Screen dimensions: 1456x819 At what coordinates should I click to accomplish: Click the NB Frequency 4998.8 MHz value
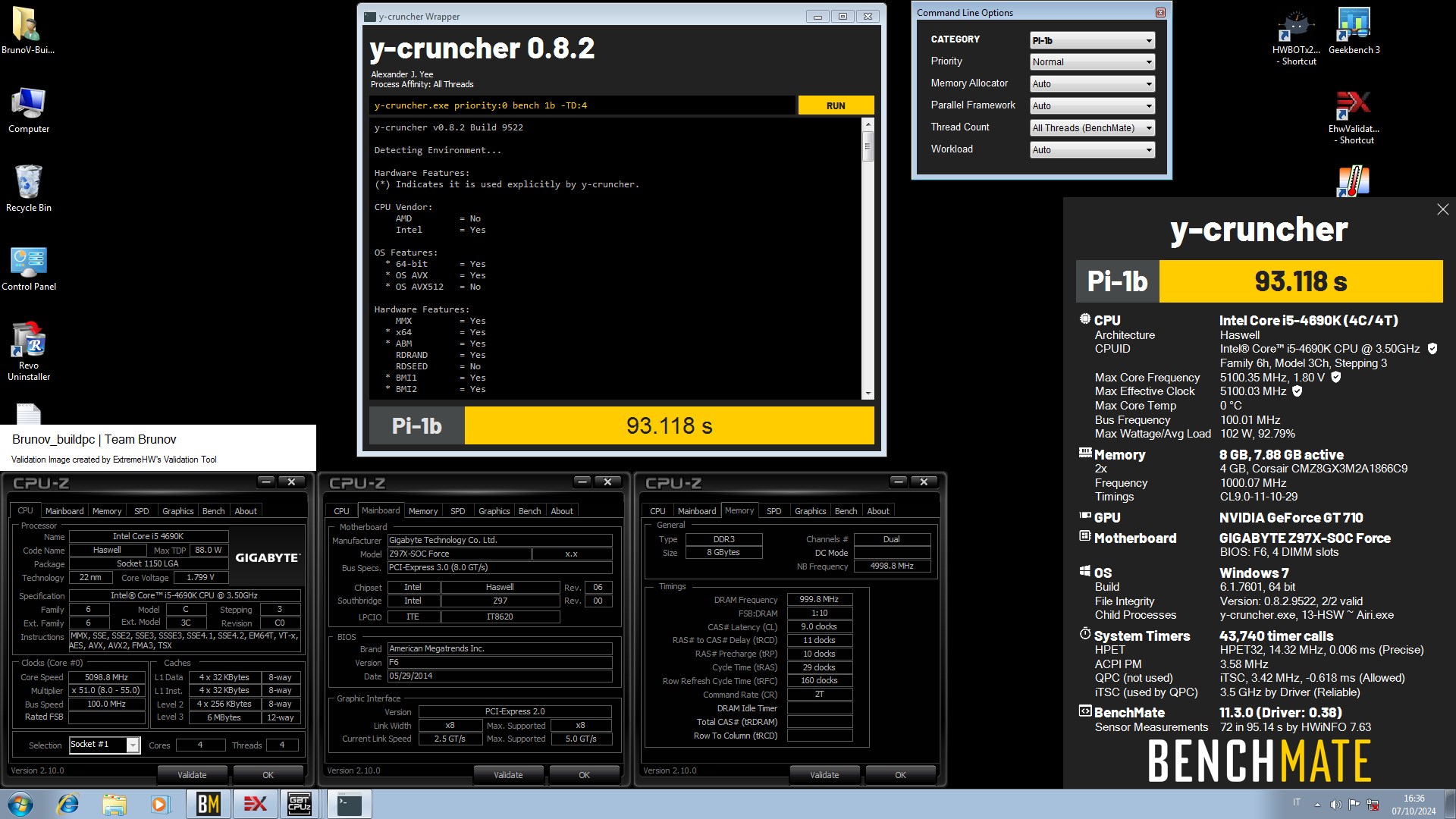tap(892, 566)
